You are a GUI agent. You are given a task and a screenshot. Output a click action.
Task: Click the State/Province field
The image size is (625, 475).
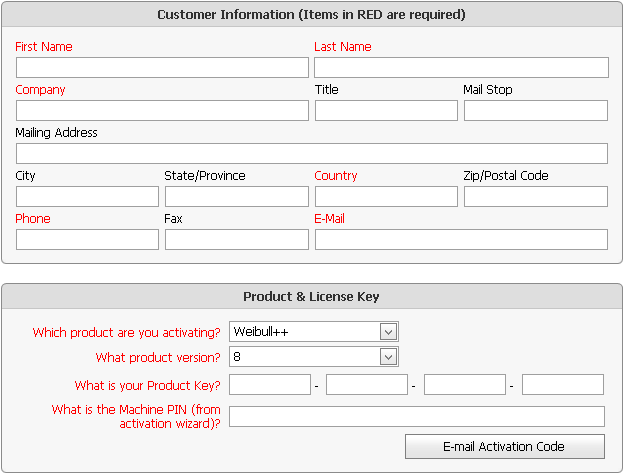coord(236,197)
